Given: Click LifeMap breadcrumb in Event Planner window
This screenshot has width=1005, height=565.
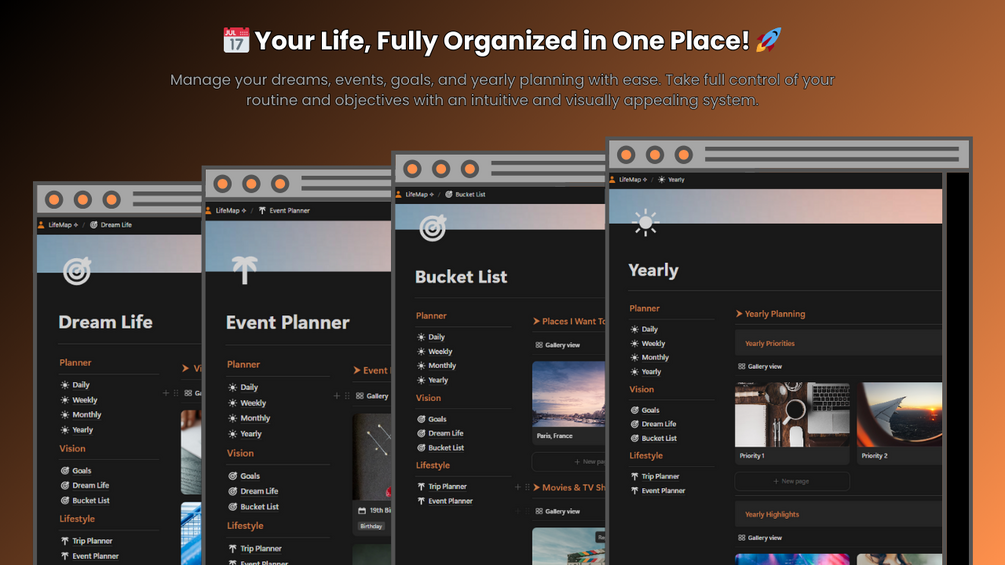Looking at the screenshot, I should tap(230, 210).
